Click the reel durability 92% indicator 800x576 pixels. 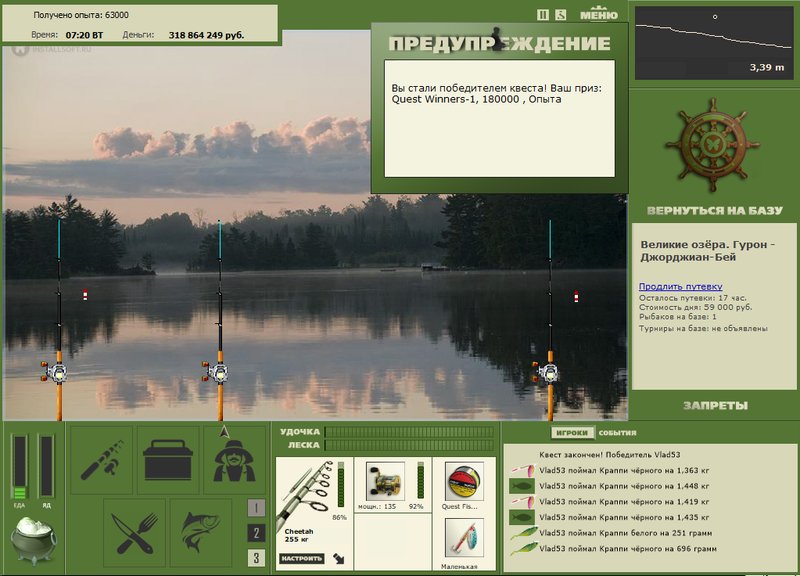point(420,480)
